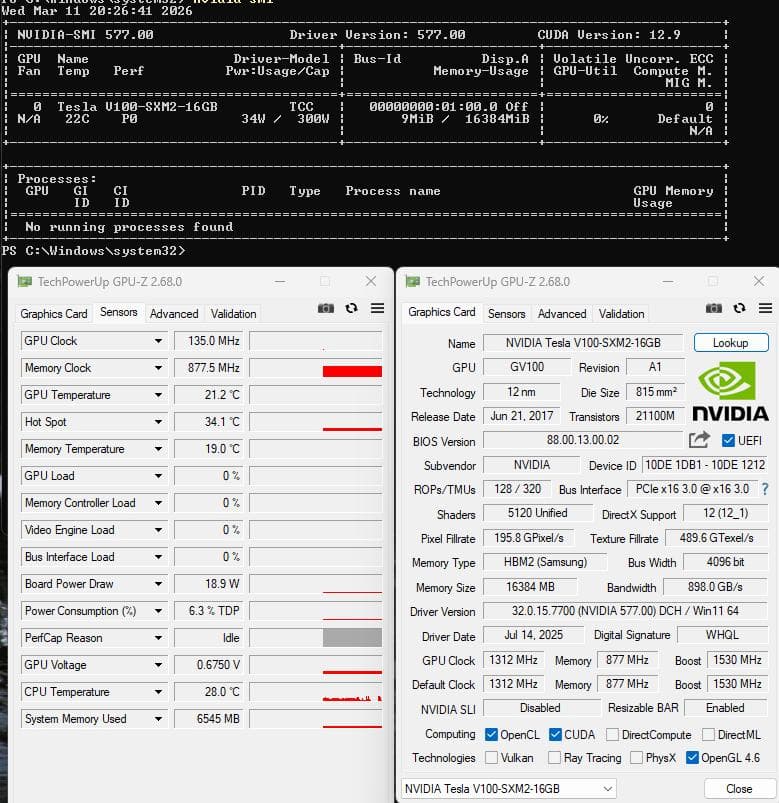Toggle the OpenCL checkbox
The image size is (779, 803).
click(491, 734)
